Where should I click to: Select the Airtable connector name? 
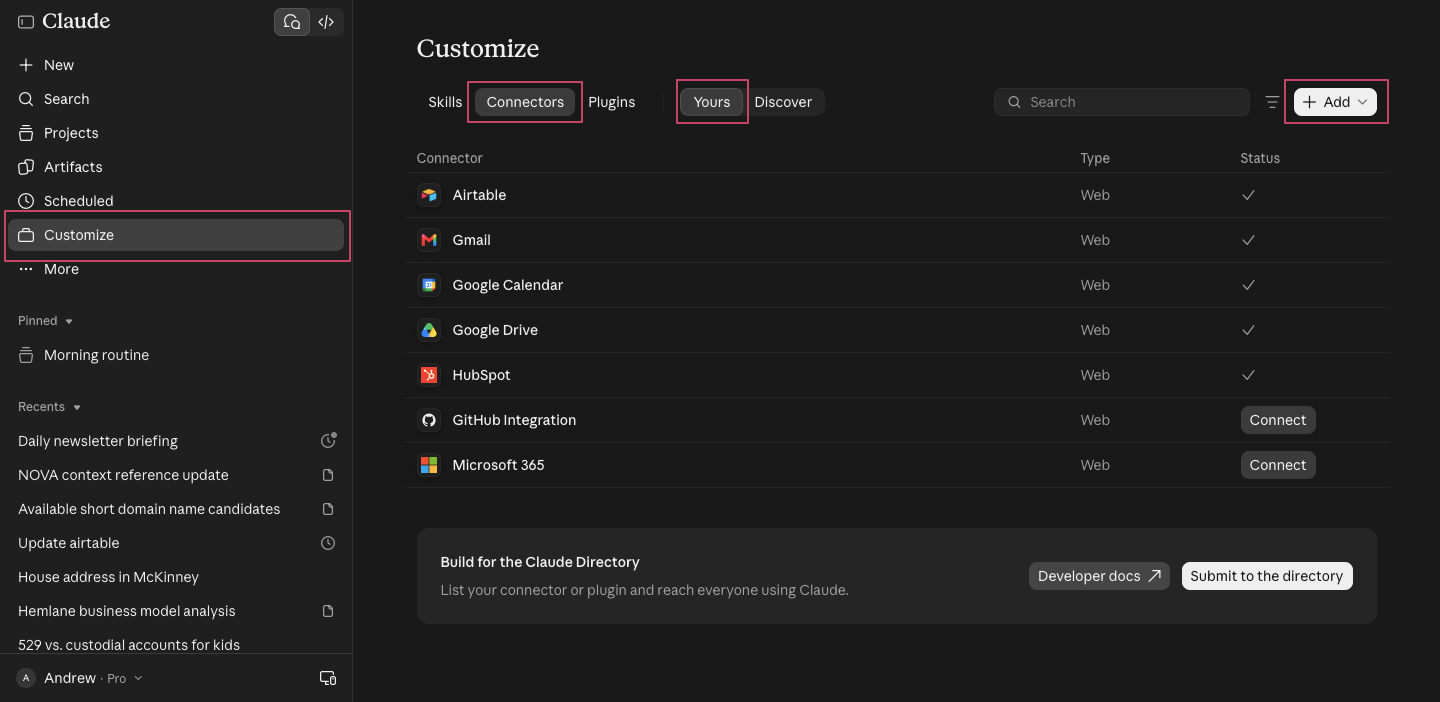[479, 195]
